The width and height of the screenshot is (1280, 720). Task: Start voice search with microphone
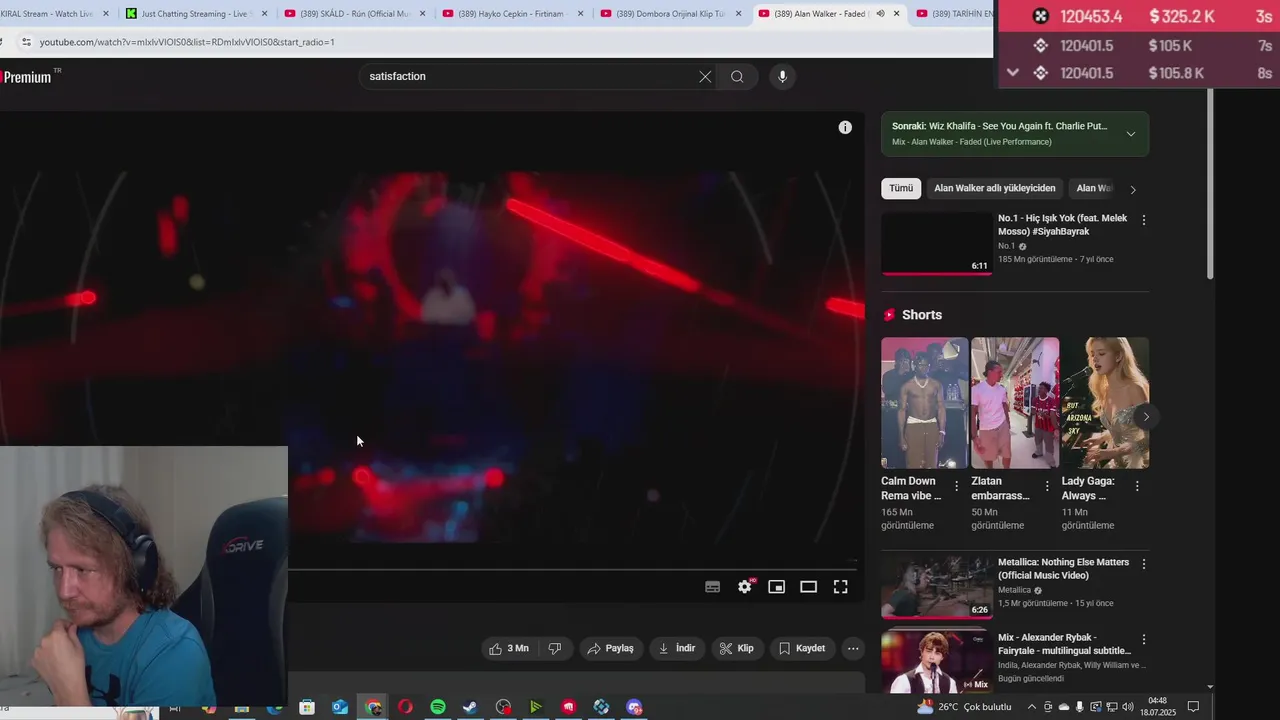click(782, 77)
